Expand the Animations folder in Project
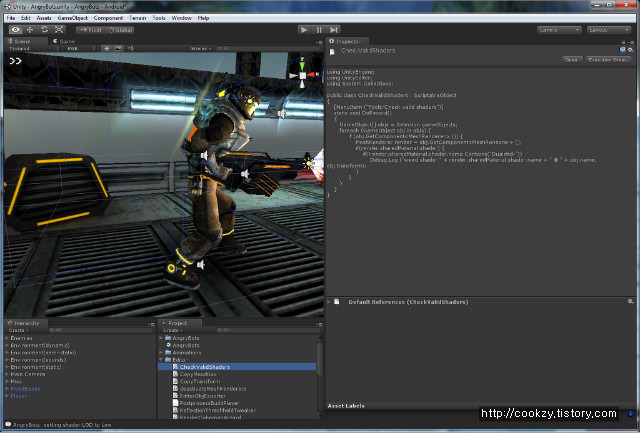 [161, 352]
